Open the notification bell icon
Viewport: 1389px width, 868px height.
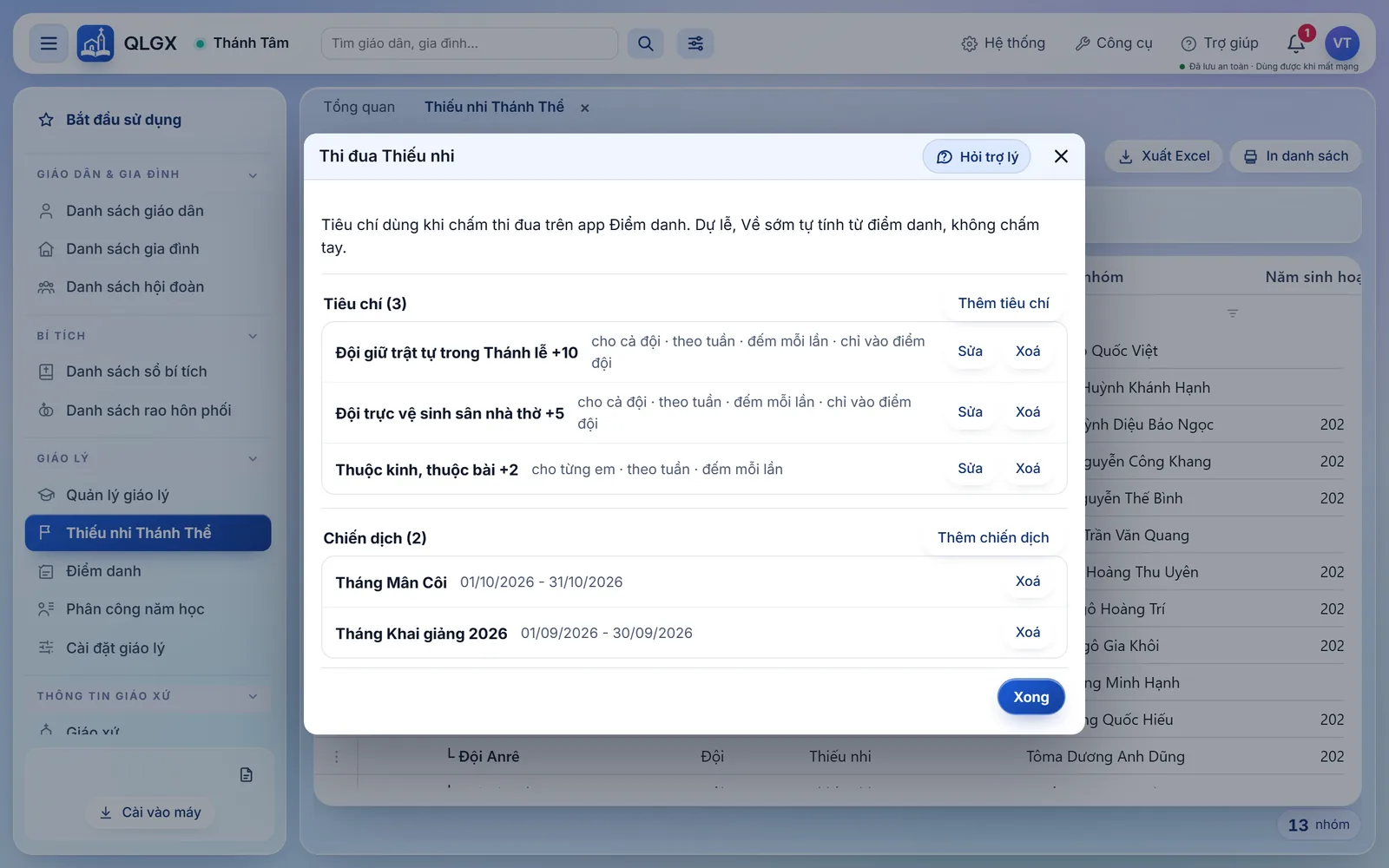click(1296, 43)
